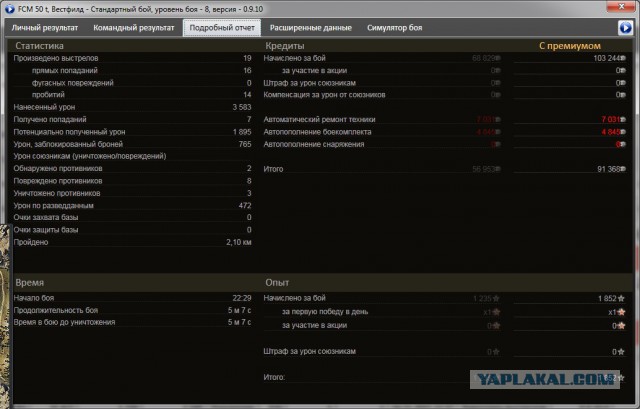Select Уничтожено противников row
This screenshot has width=640, height=409.
(132, 193)
